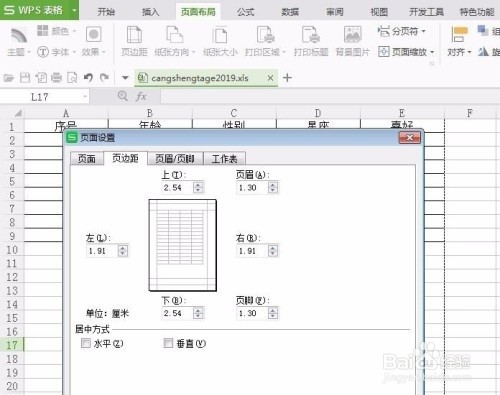This screenshot has width=500, height=395.
Task: Click the page margins preview thumbnail
Action: 183,245
